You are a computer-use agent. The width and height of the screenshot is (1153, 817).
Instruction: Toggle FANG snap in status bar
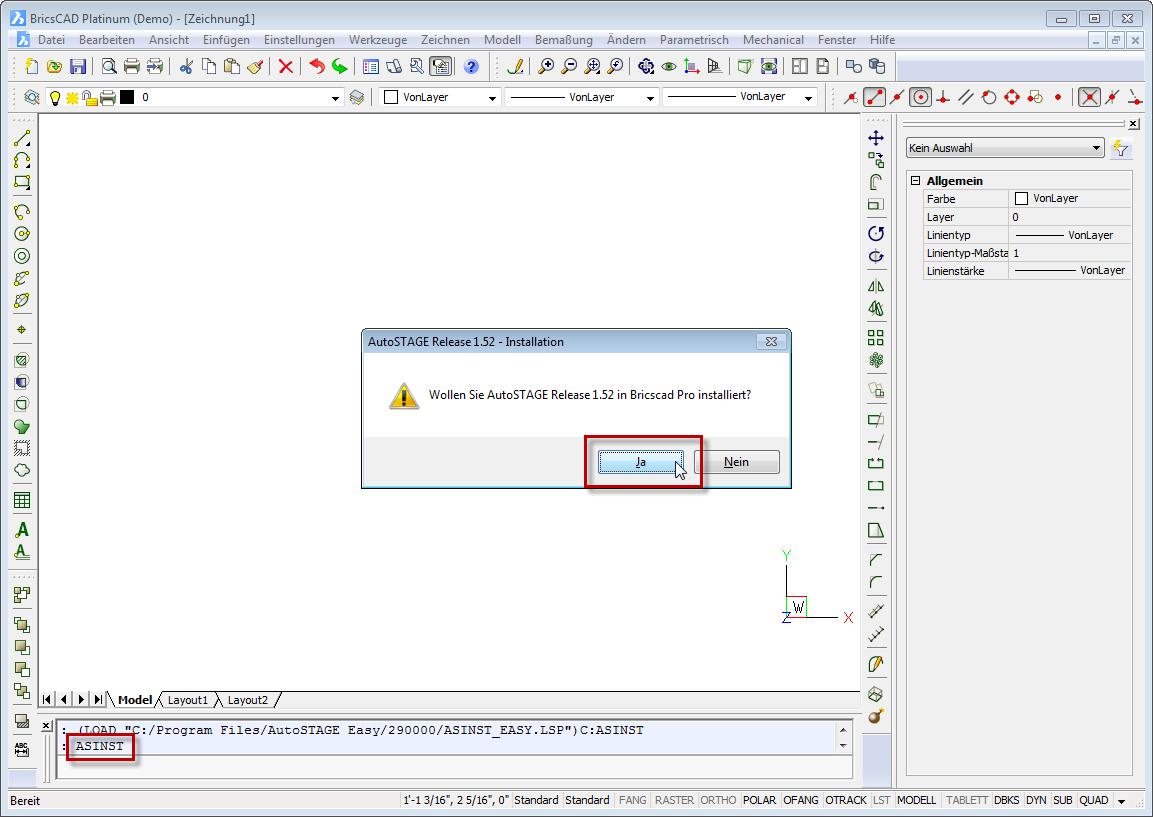tap(633, 800)
